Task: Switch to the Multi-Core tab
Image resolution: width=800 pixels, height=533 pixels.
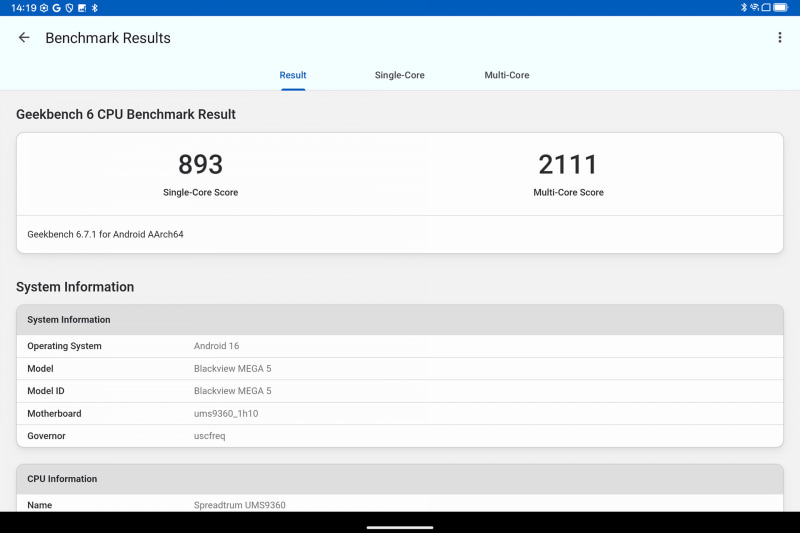Action: [507, 75]
